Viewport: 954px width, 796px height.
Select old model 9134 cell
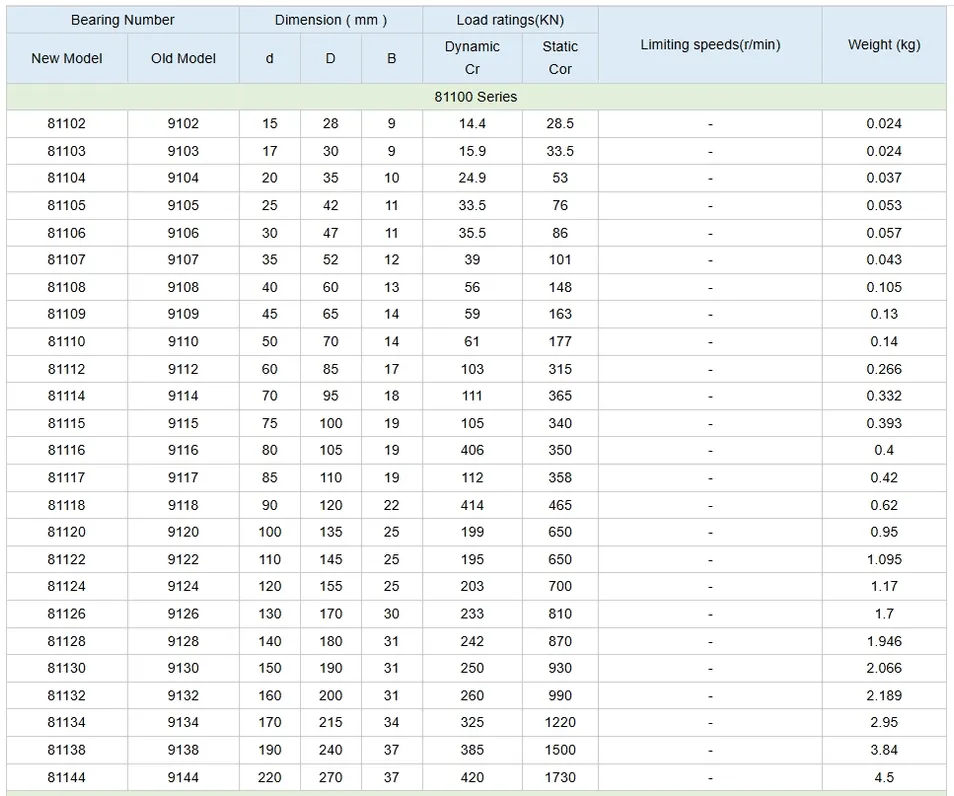tap(183, 722)
